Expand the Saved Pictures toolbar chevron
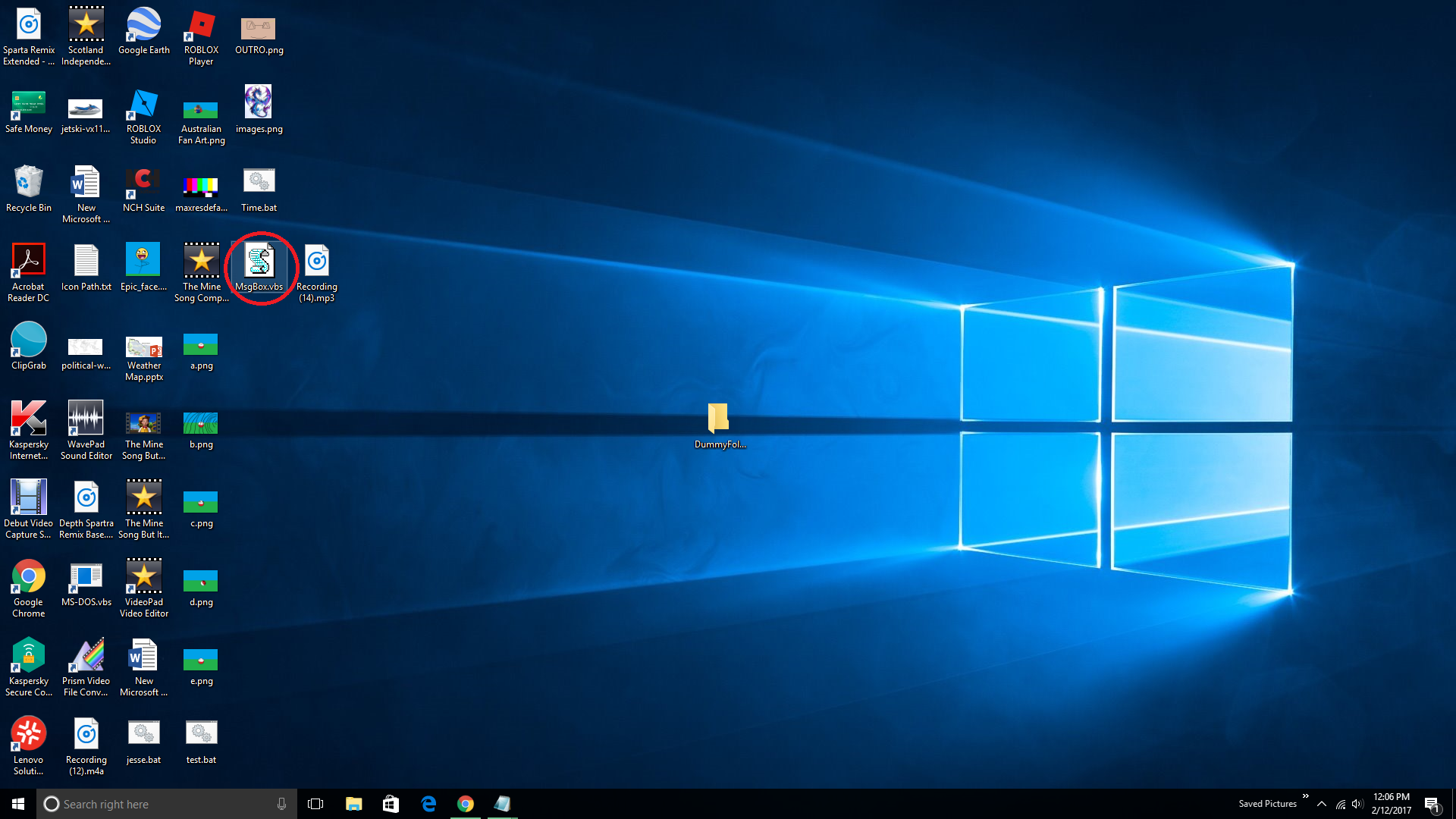1456x819 pixels. pos(1305,796)
